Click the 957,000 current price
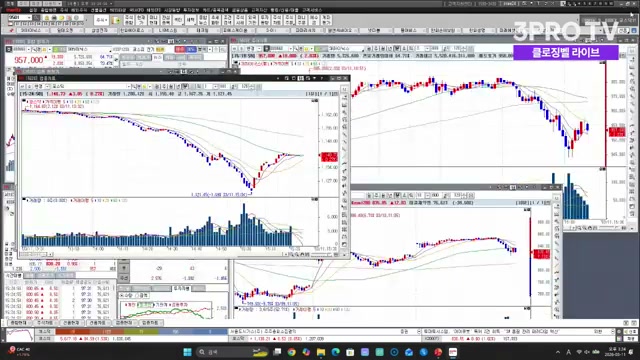The image size is (640, 360). pyautogui.click(x=28, y=60)
